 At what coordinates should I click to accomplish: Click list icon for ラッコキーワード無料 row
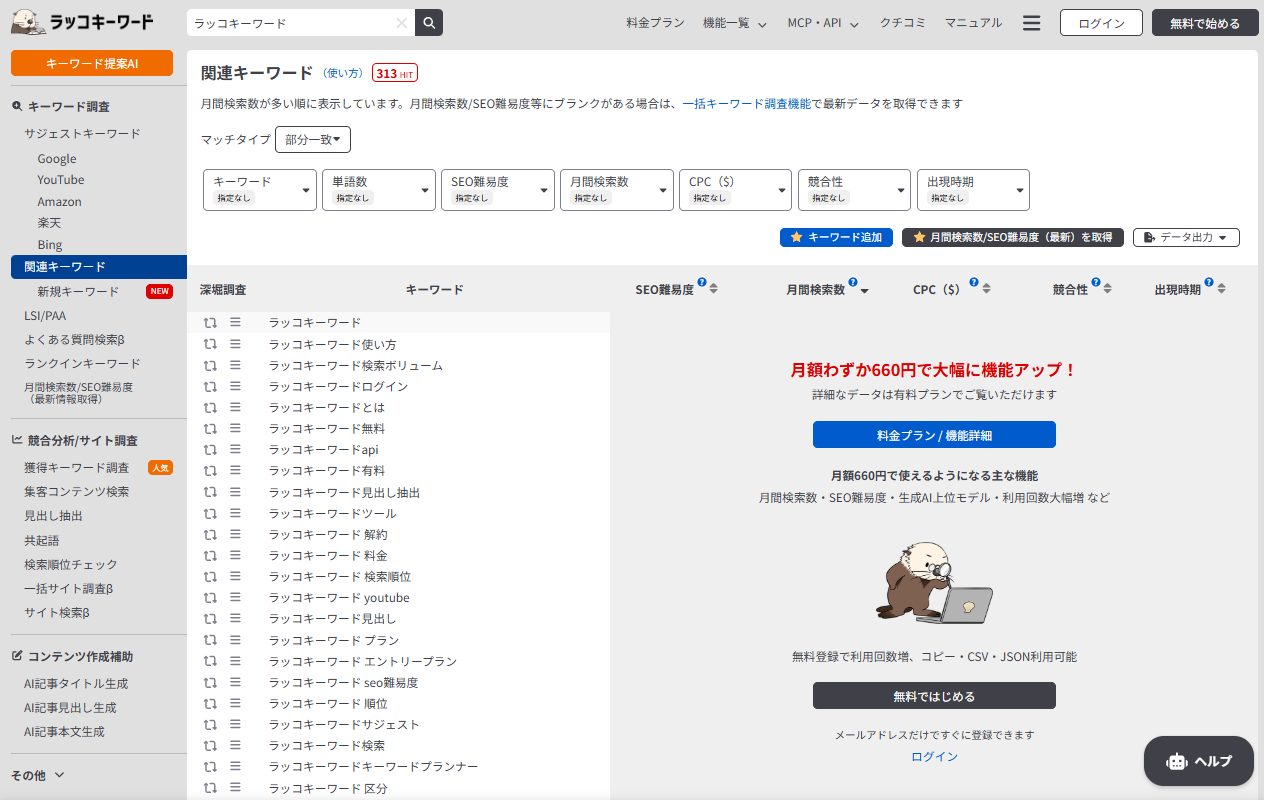coord(236,428)
